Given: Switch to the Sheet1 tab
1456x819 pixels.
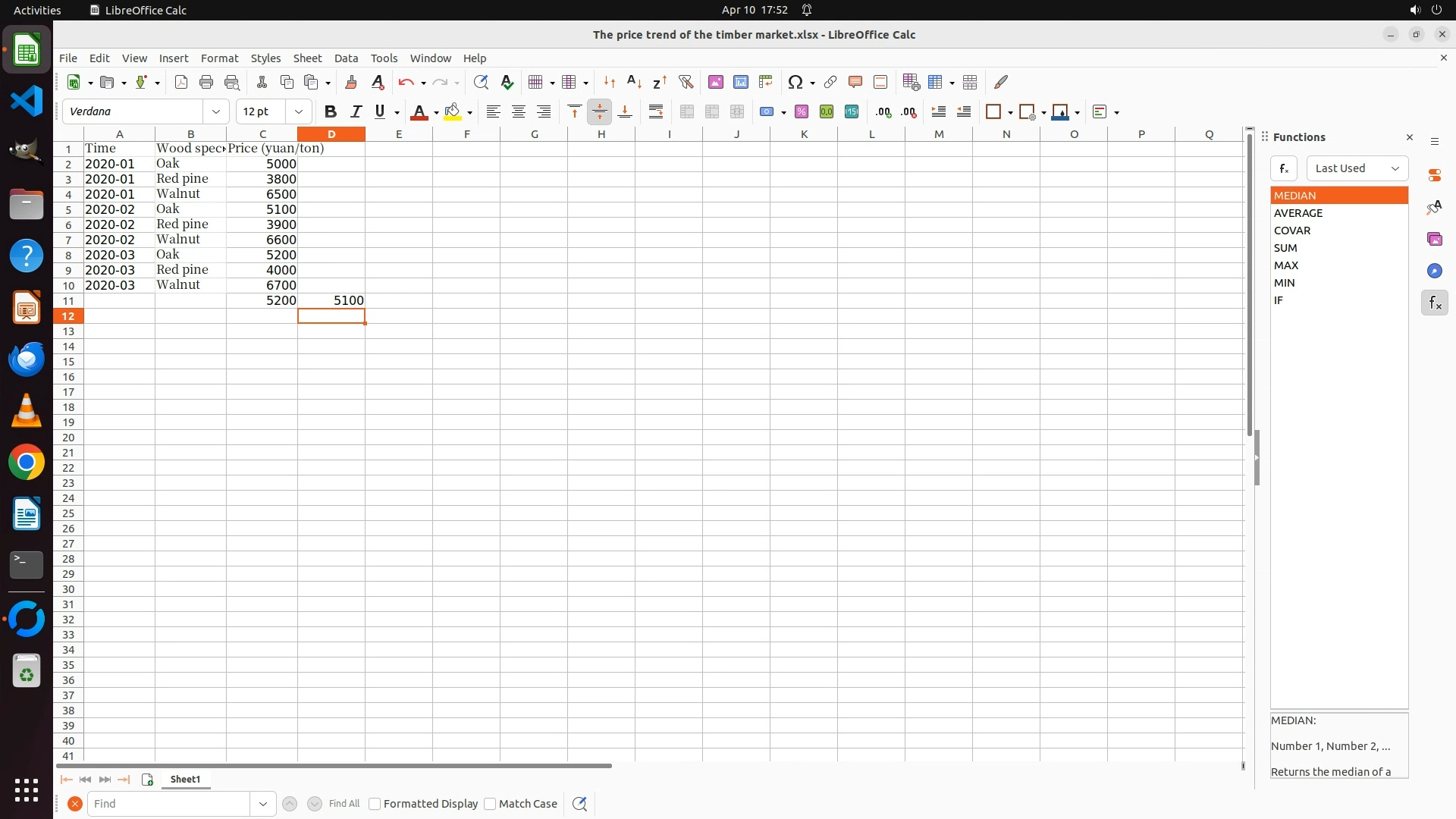Looking at the screenshot, I should [185, 779].
